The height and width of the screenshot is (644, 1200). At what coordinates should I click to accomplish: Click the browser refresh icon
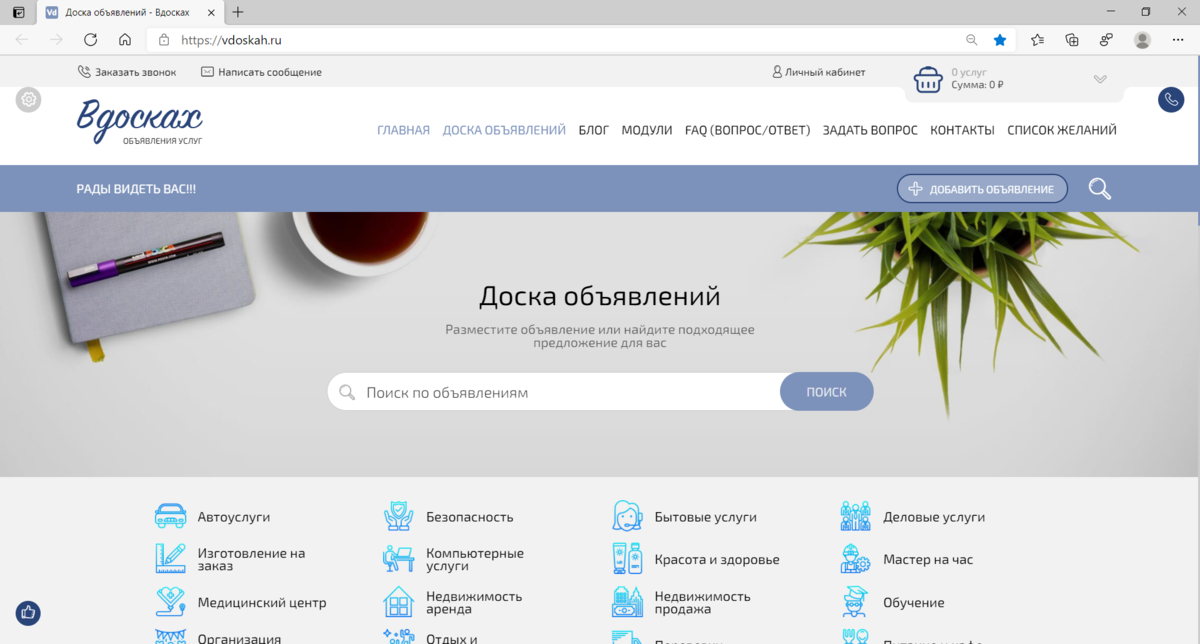click(x=90, y=40)
